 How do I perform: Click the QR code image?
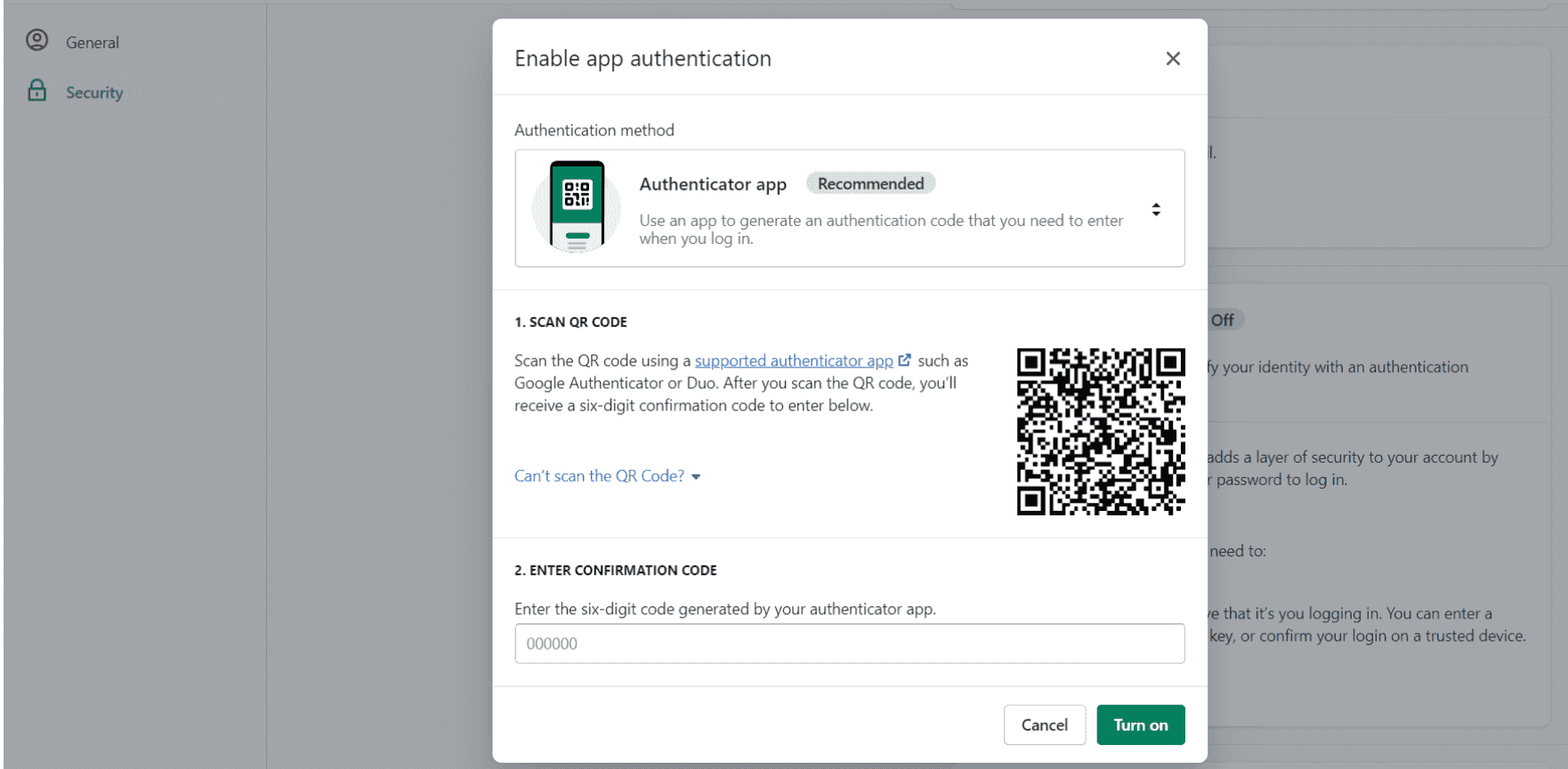point(1101,432)
